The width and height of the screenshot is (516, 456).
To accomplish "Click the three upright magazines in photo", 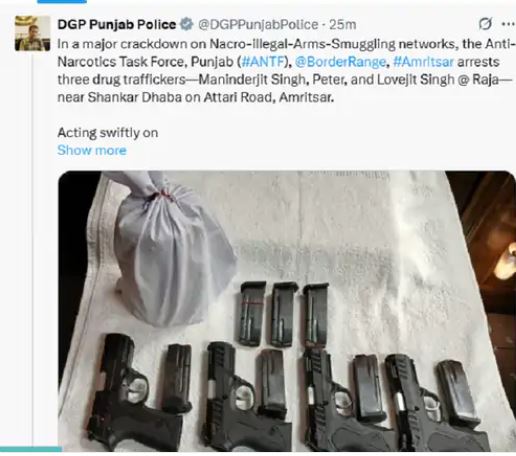I will click(283, 314).
